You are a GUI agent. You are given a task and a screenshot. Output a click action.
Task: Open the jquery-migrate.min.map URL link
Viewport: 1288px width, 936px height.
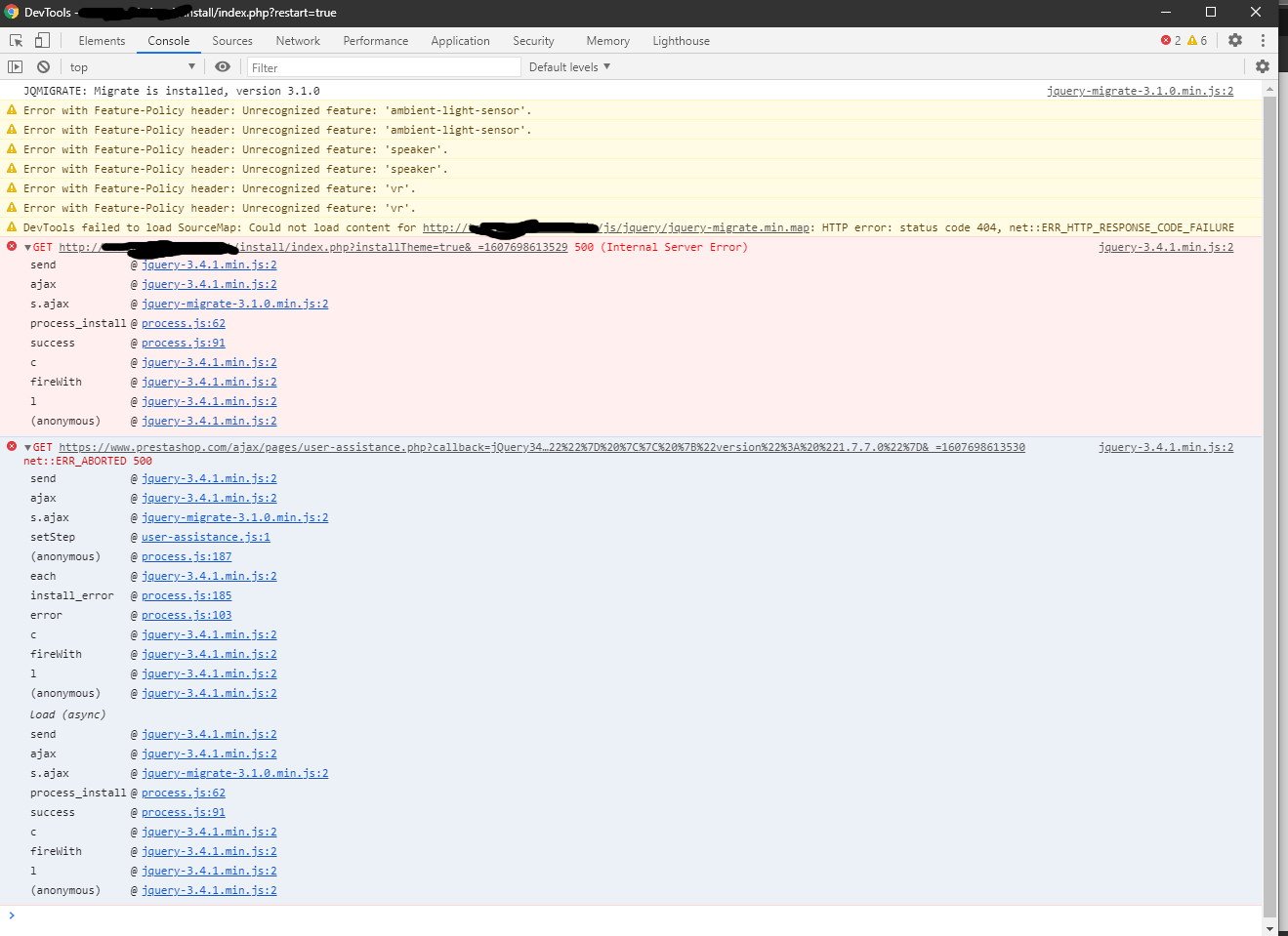pyautogui.click(x=616, y=227)
